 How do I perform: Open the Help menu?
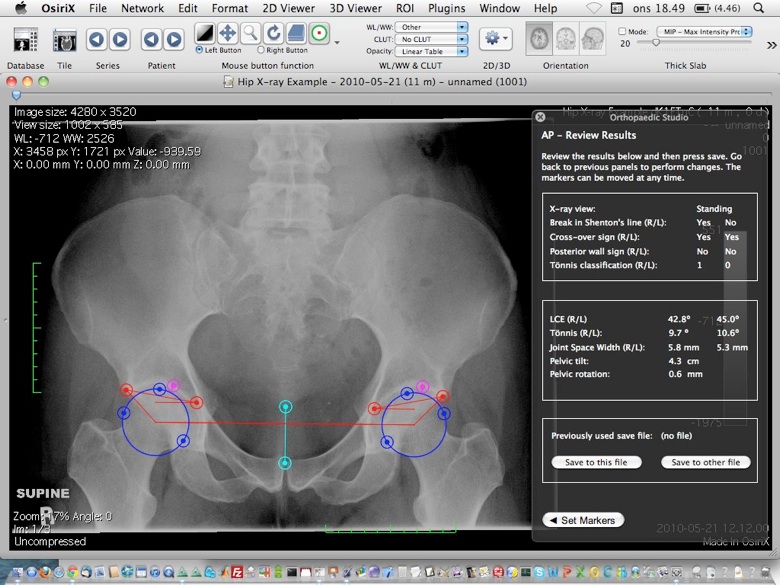tap(545, 8)
